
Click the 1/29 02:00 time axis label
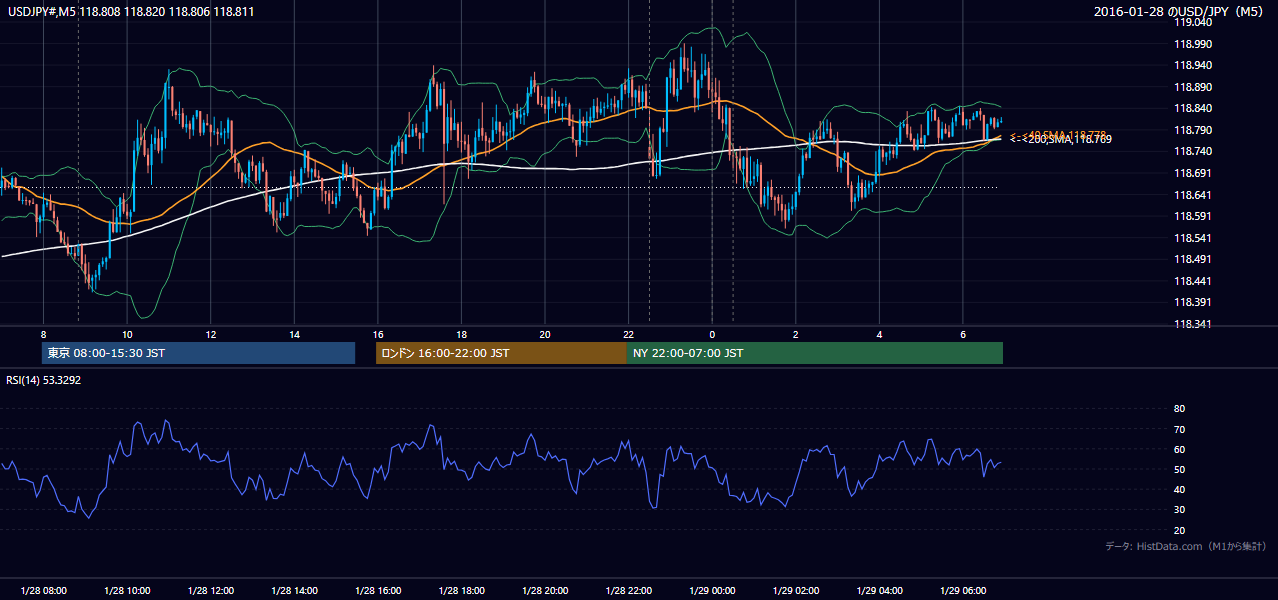(795, 591)
